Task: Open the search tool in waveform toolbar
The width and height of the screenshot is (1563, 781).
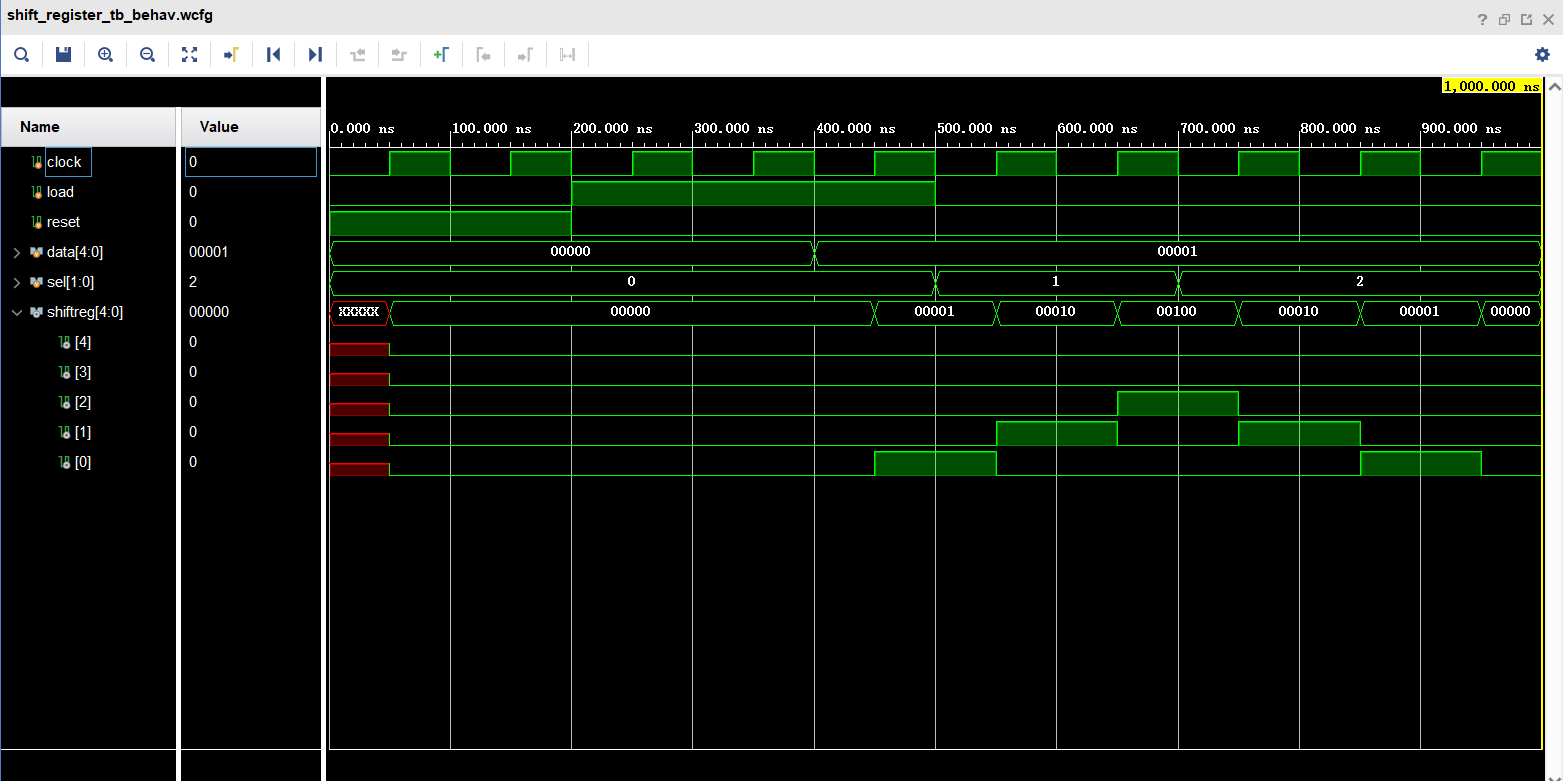Action: [21, 55]
